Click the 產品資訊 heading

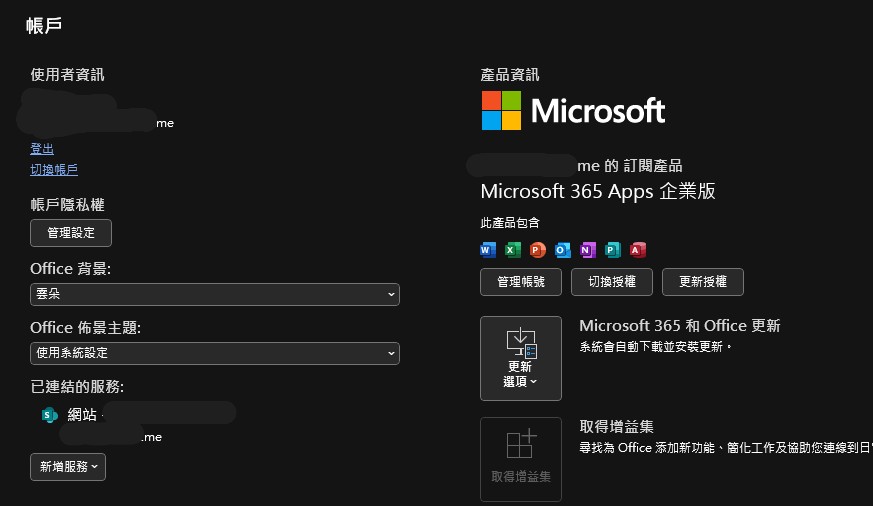[x=510, y=75]
